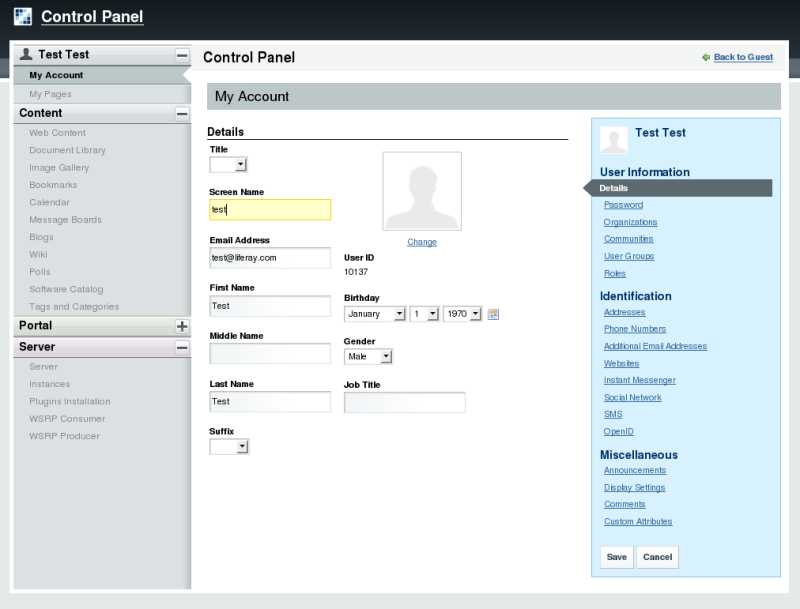Click the Change link under the portrait
Viewport: 800px width, 609px height.
421,242
